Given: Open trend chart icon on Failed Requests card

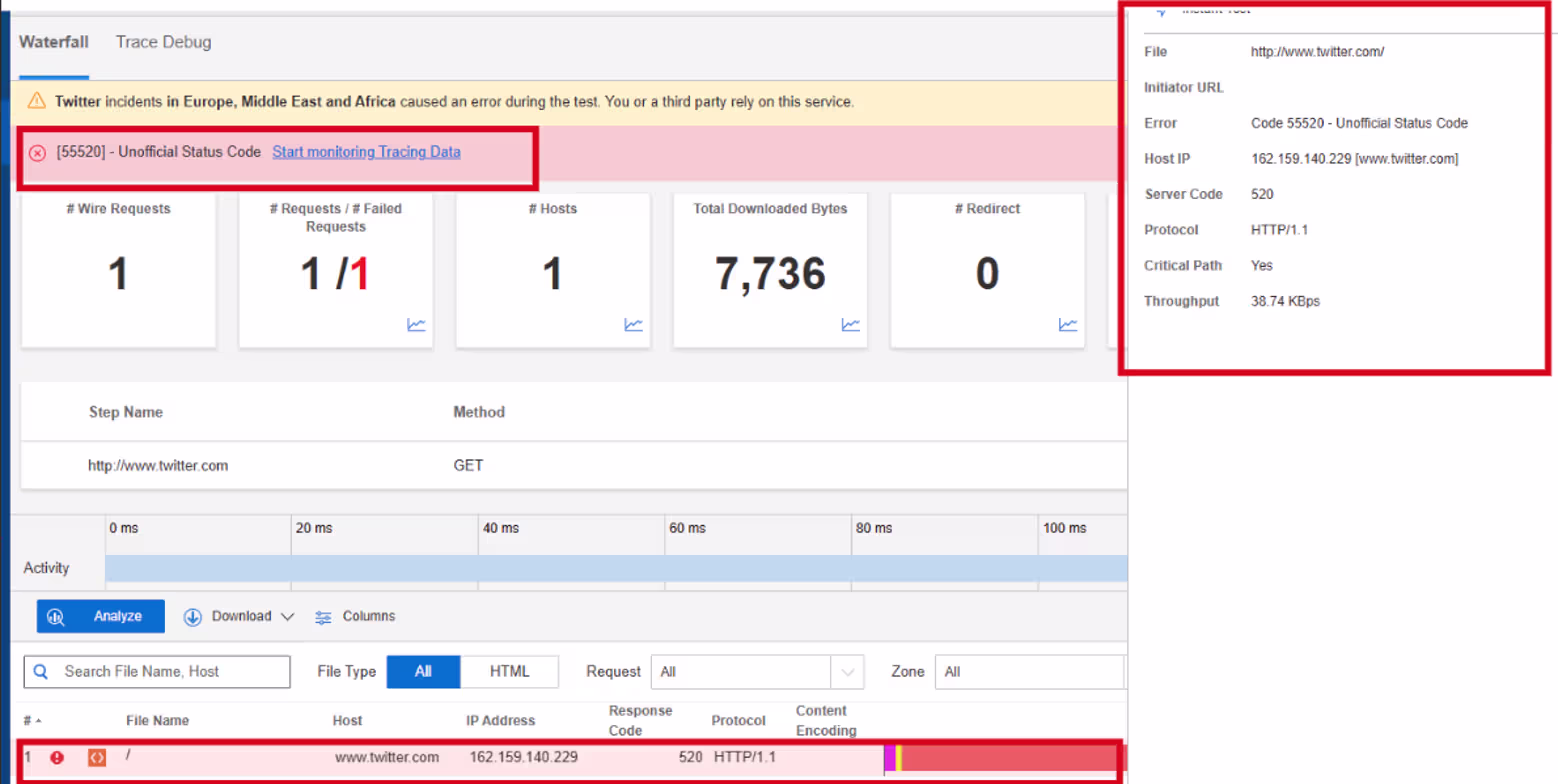Looking at the screenshot, I should 416,324.
